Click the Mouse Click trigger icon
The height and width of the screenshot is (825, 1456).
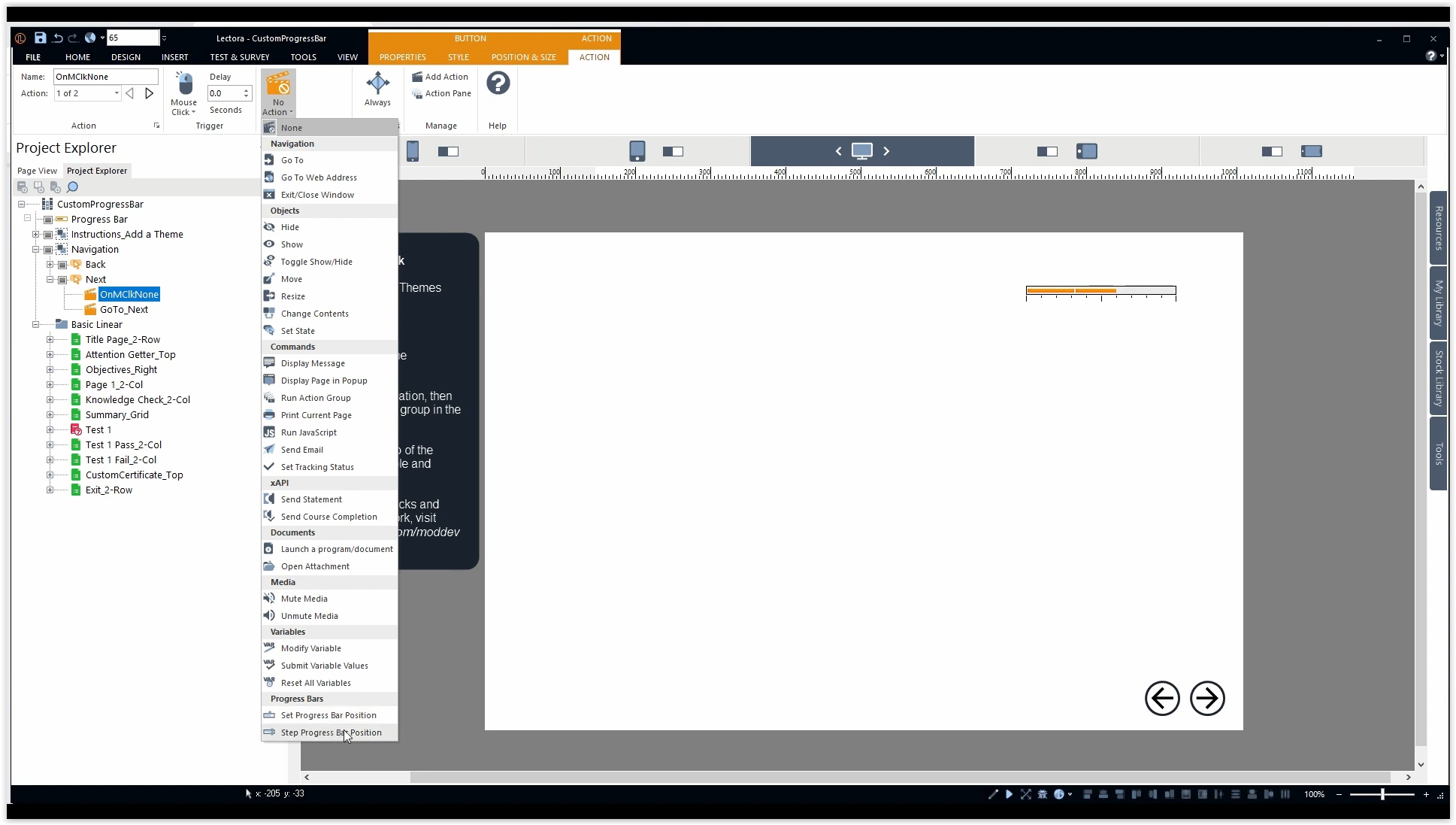(x=184, y=83)
